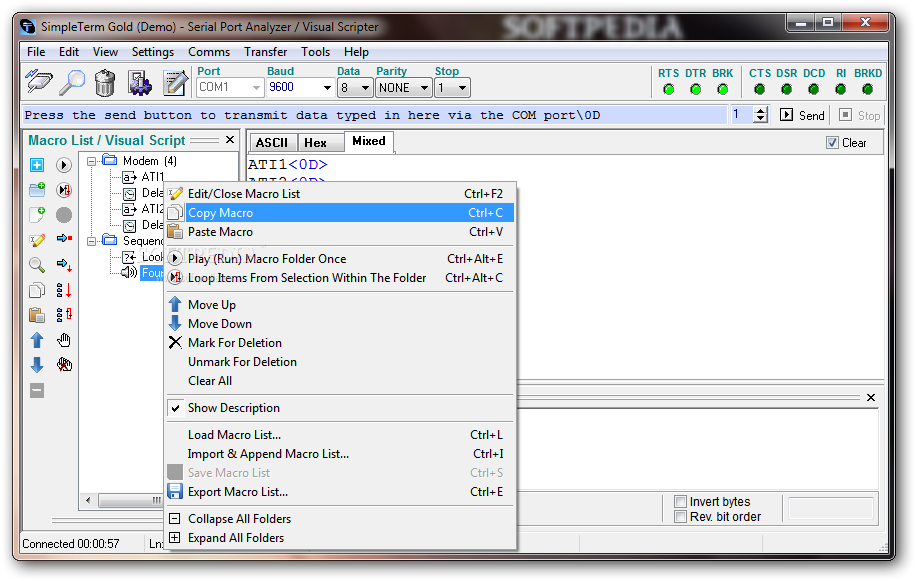916x581 pixels.
Task: Click the Send button
Action: point(802,115)
